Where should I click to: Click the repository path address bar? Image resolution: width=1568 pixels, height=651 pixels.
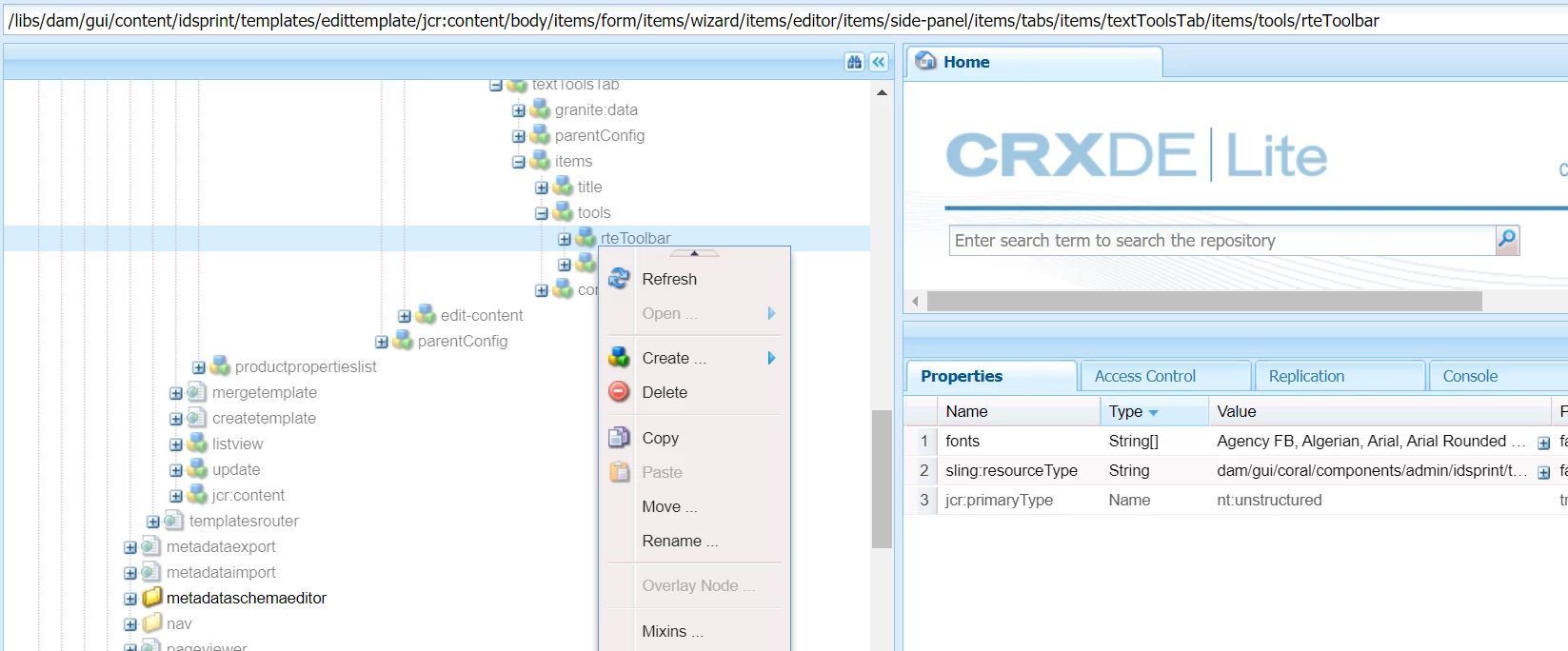(784, 20)
